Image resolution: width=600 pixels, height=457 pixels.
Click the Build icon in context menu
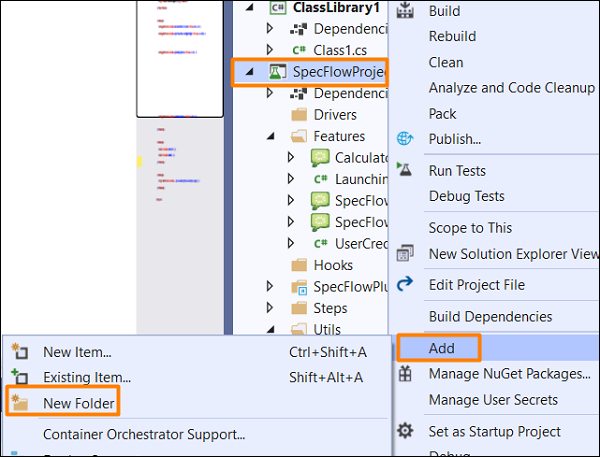[405, 11]
